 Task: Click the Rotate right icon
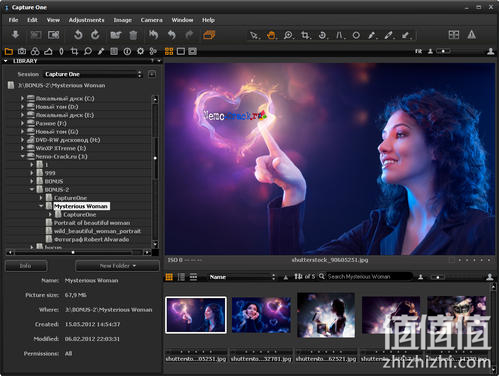(95, 35)
